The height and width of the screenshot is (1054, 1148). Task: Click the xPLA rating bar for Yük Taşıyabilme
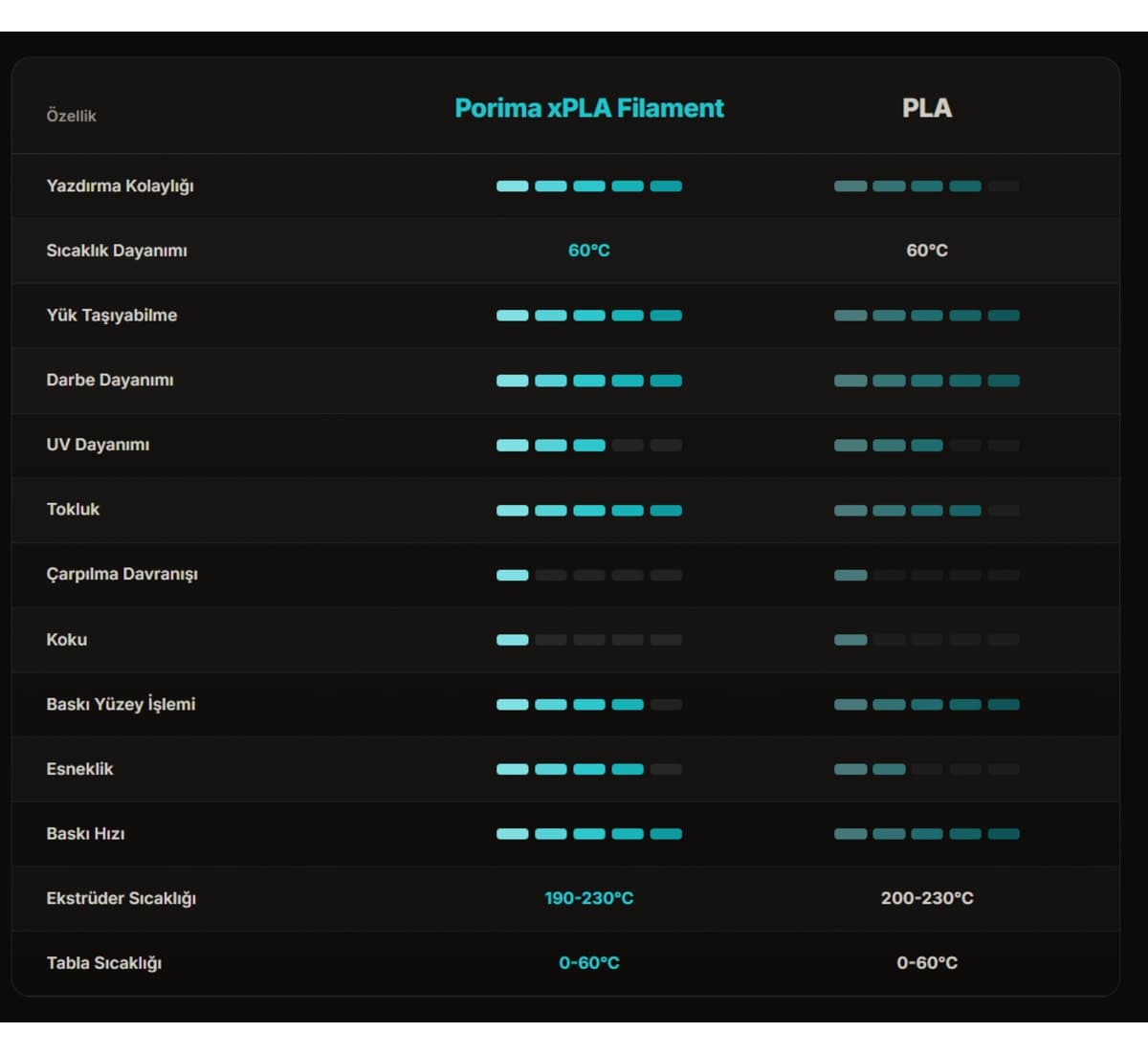589,316
